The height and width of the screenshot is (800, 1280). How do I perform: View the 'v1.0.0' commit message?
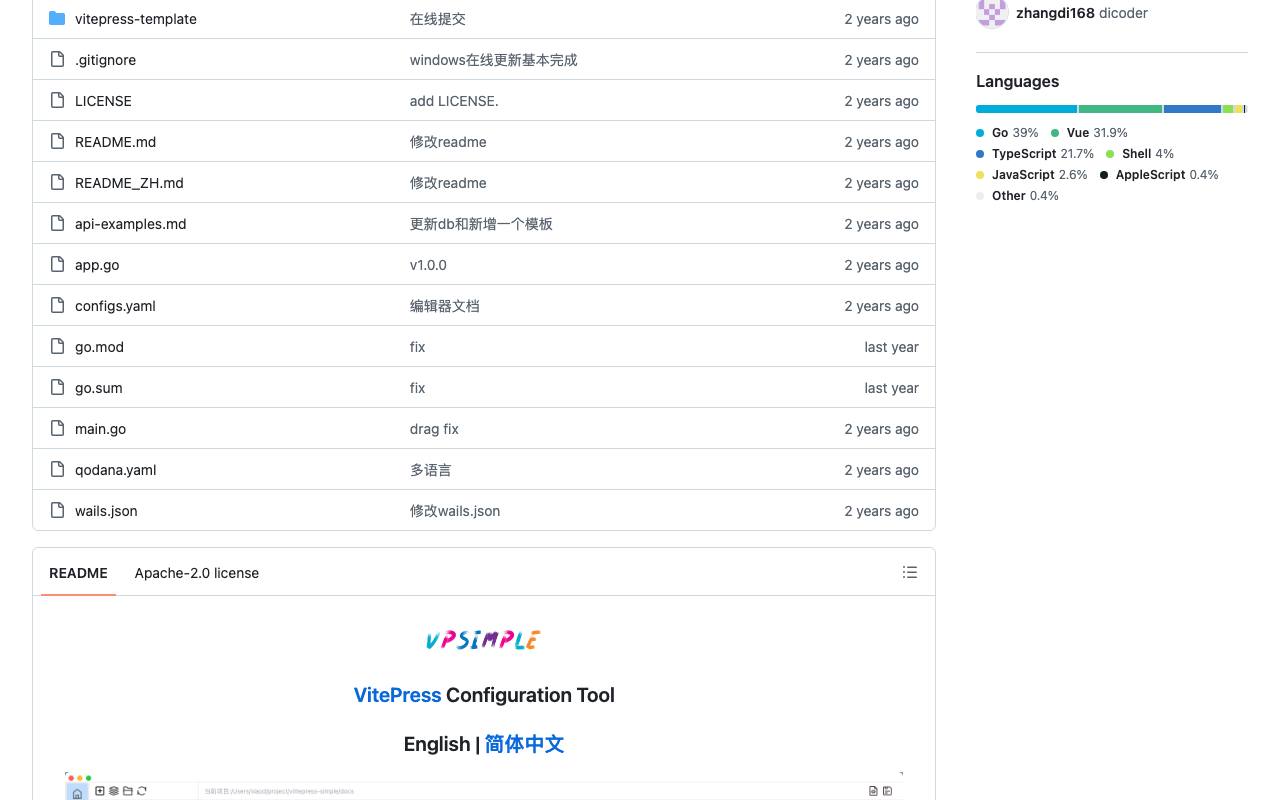[x=428, y=265]
